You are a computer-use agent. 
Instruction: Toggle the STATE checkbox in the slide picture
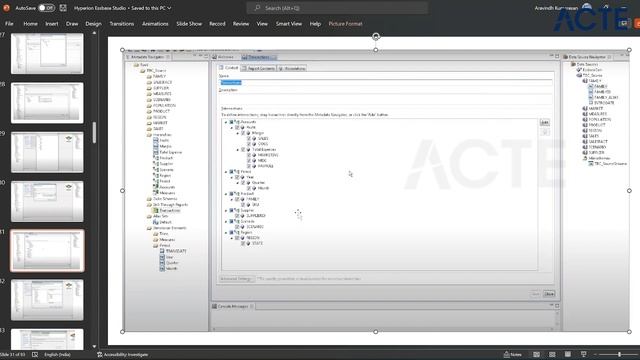(x=243, y=243)
